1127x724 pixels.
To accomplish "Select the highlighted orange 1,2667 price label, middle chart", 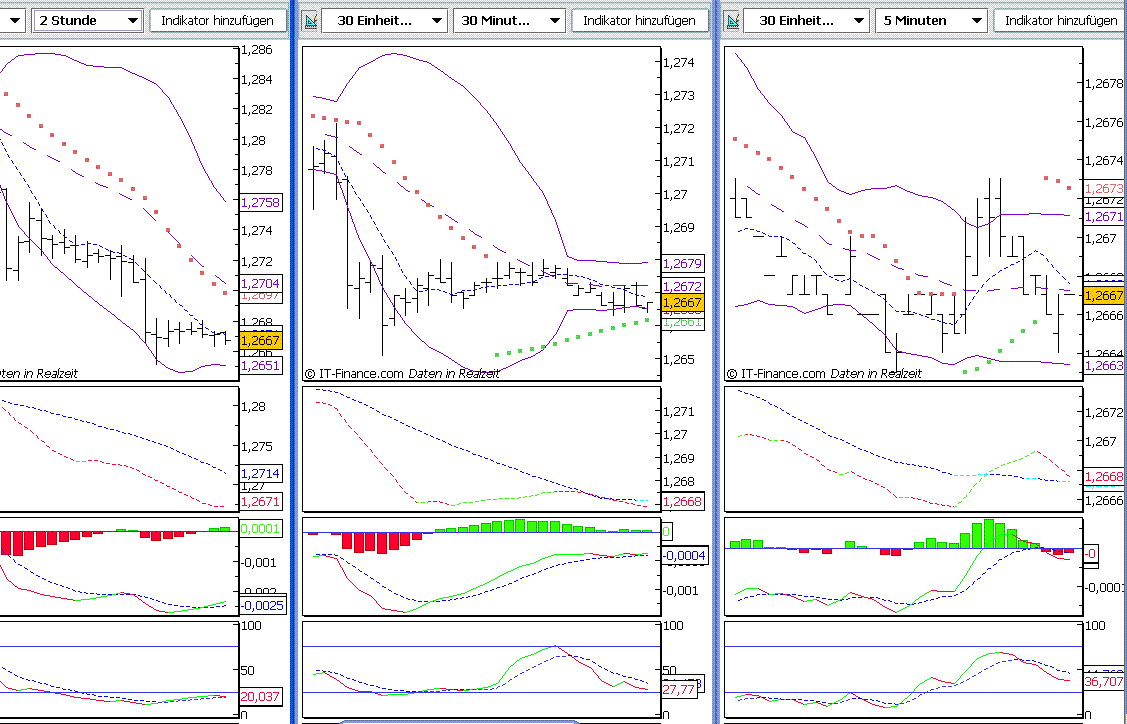I will 681,303.
